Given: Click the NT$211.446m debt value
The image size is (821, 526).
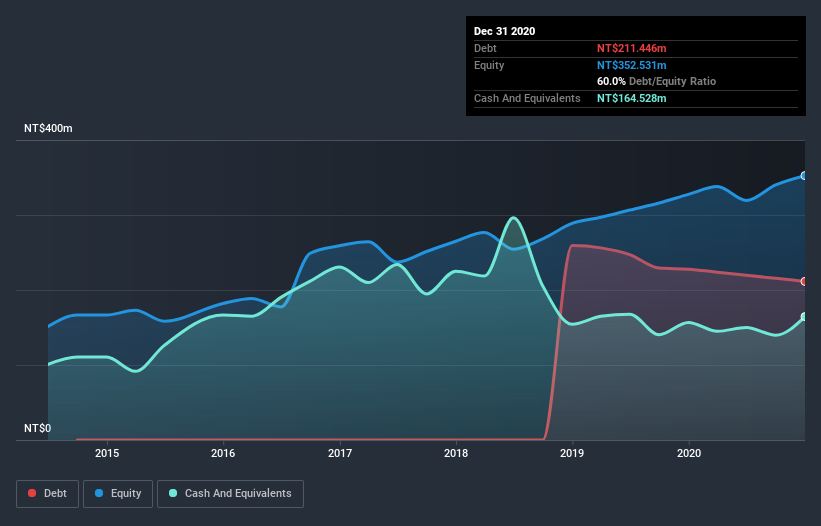Looking at the screenshot, I should [631, 48].
